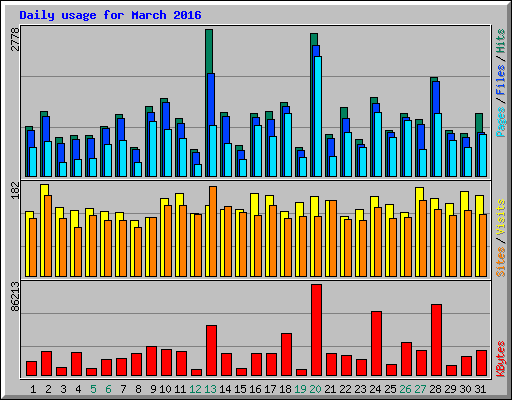Click day 24 on the x-axis

[x=375, y=389]
